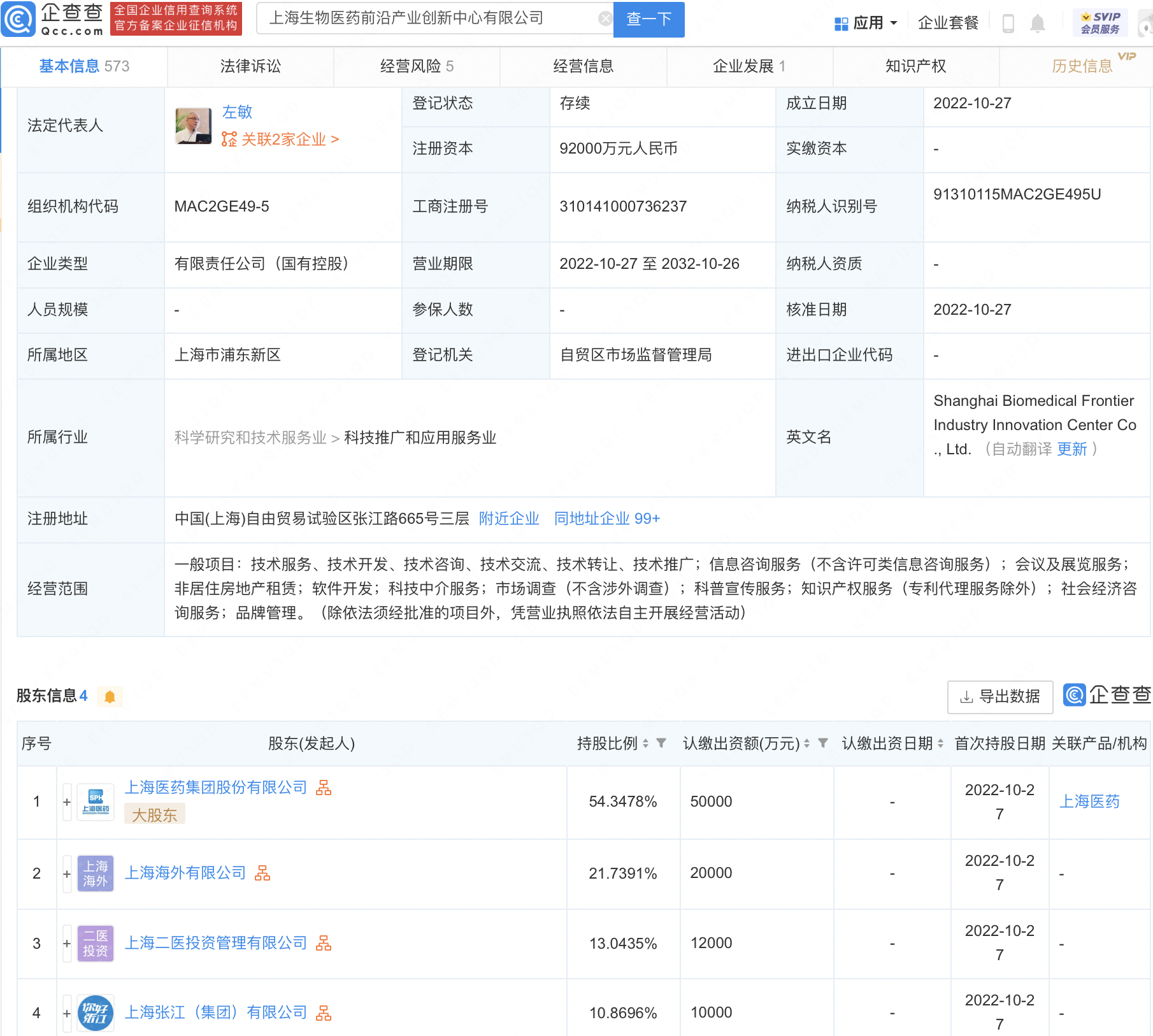Filter the 认缴出资额 column with funnel icon

[x=823, y=743]
